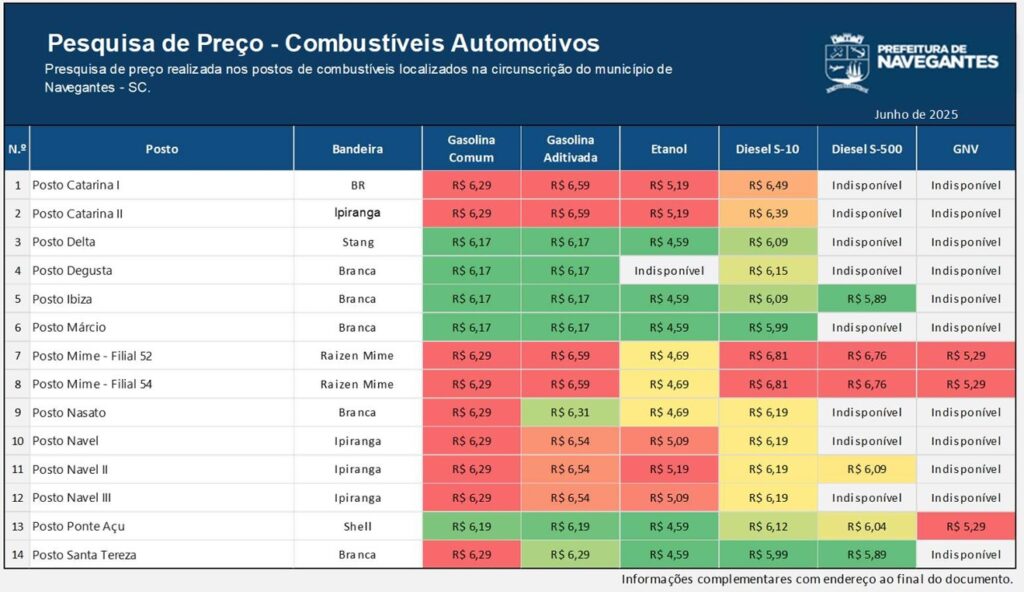The image size is (1024, 592).
Task: Select the 'Gasolina Comum' column header
Action: coord(471,148)
